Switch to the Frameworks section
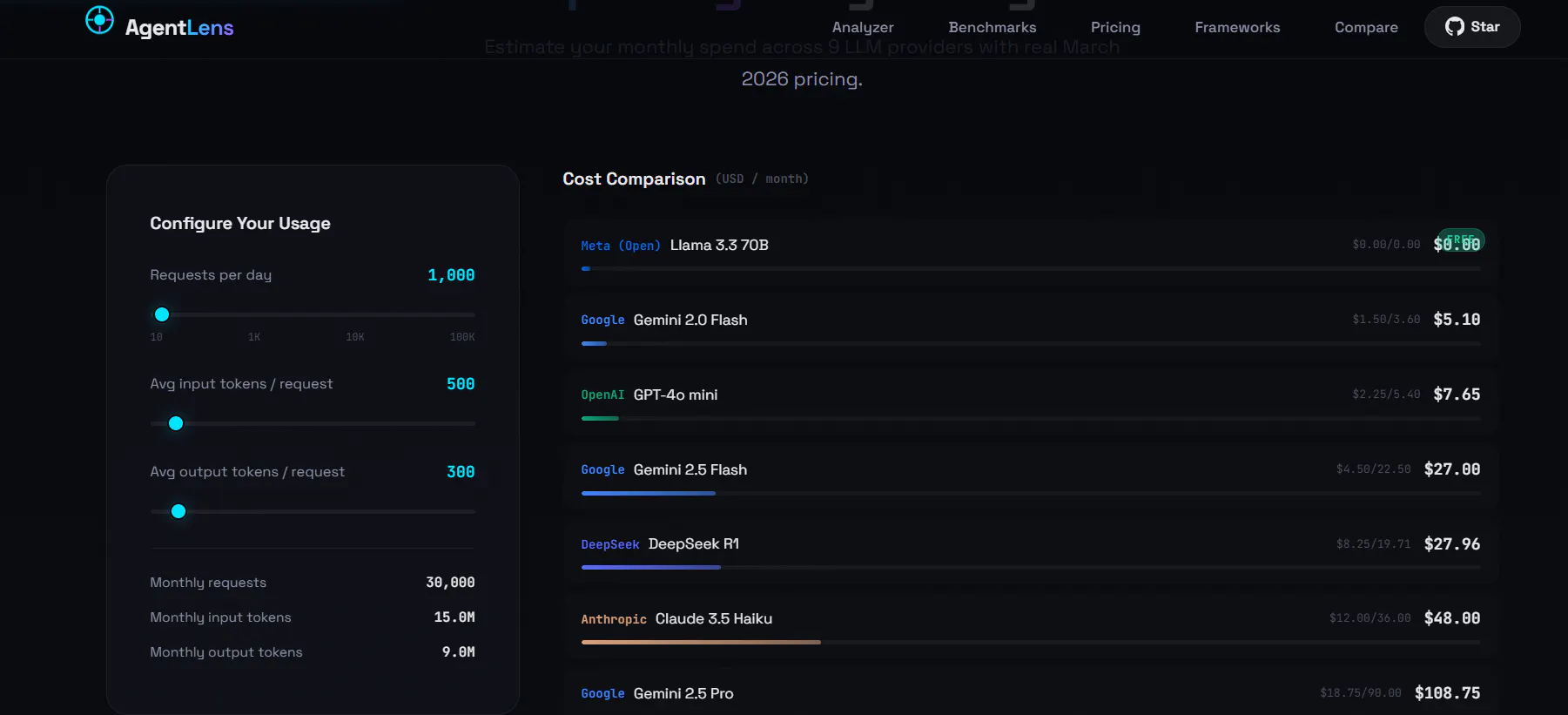Screen dimensions: 1568x715 [1237, 27]
